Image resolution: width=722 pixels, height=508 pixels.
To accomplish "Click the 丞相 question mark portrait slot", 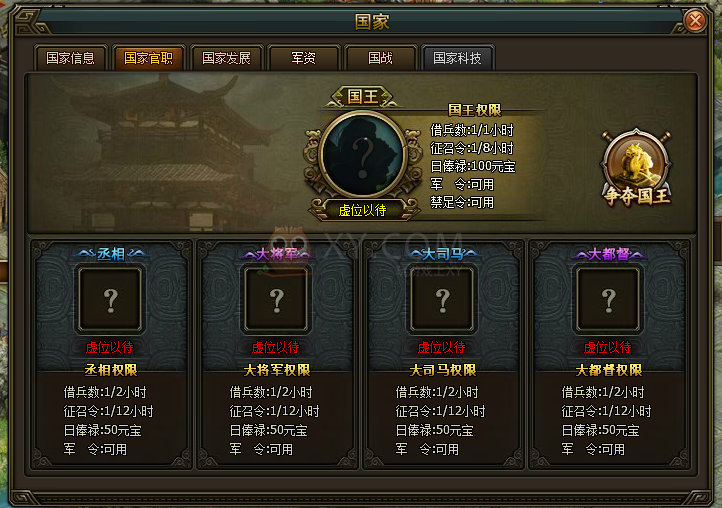I will (x=110, y=299).
